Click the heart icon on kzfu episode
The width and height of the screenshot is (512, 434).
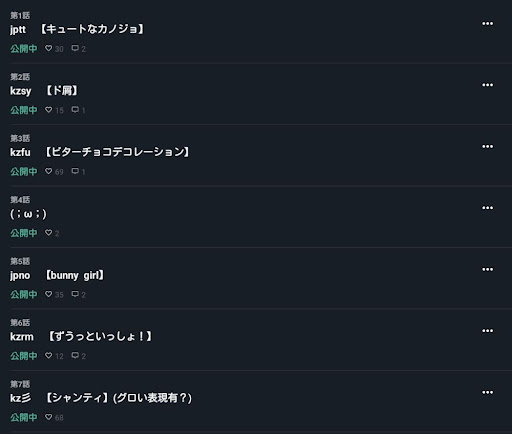point(49,171)
